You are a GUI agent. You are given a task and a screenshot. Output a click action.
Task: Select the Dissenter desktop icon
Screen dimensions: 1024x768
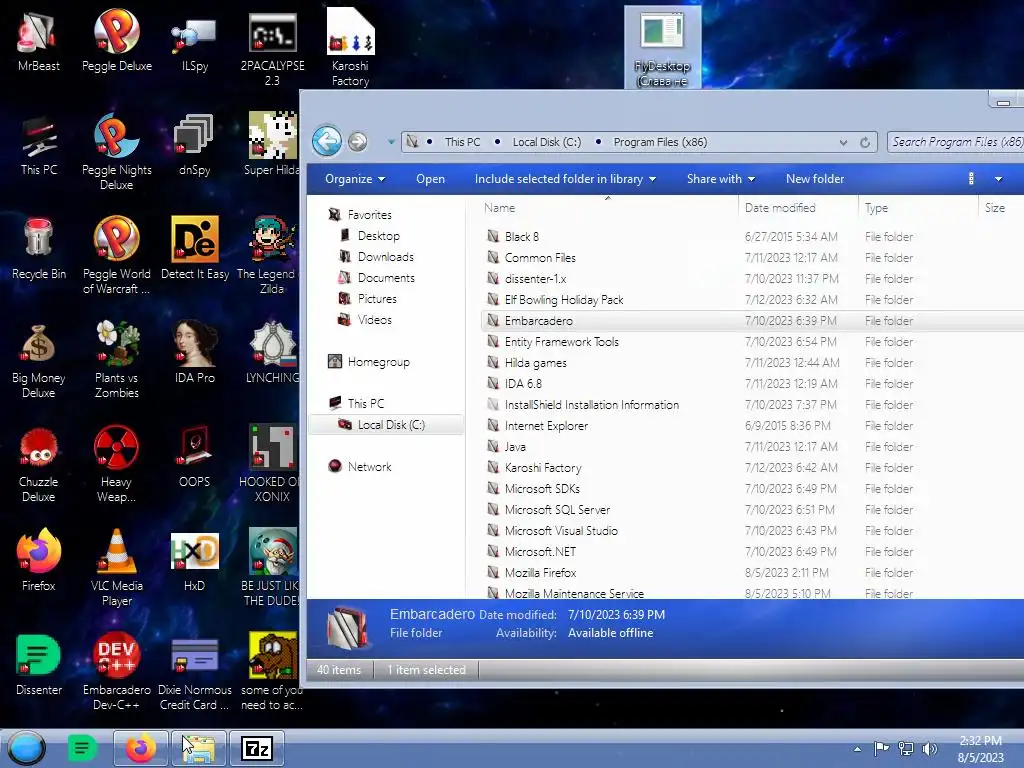39,665
